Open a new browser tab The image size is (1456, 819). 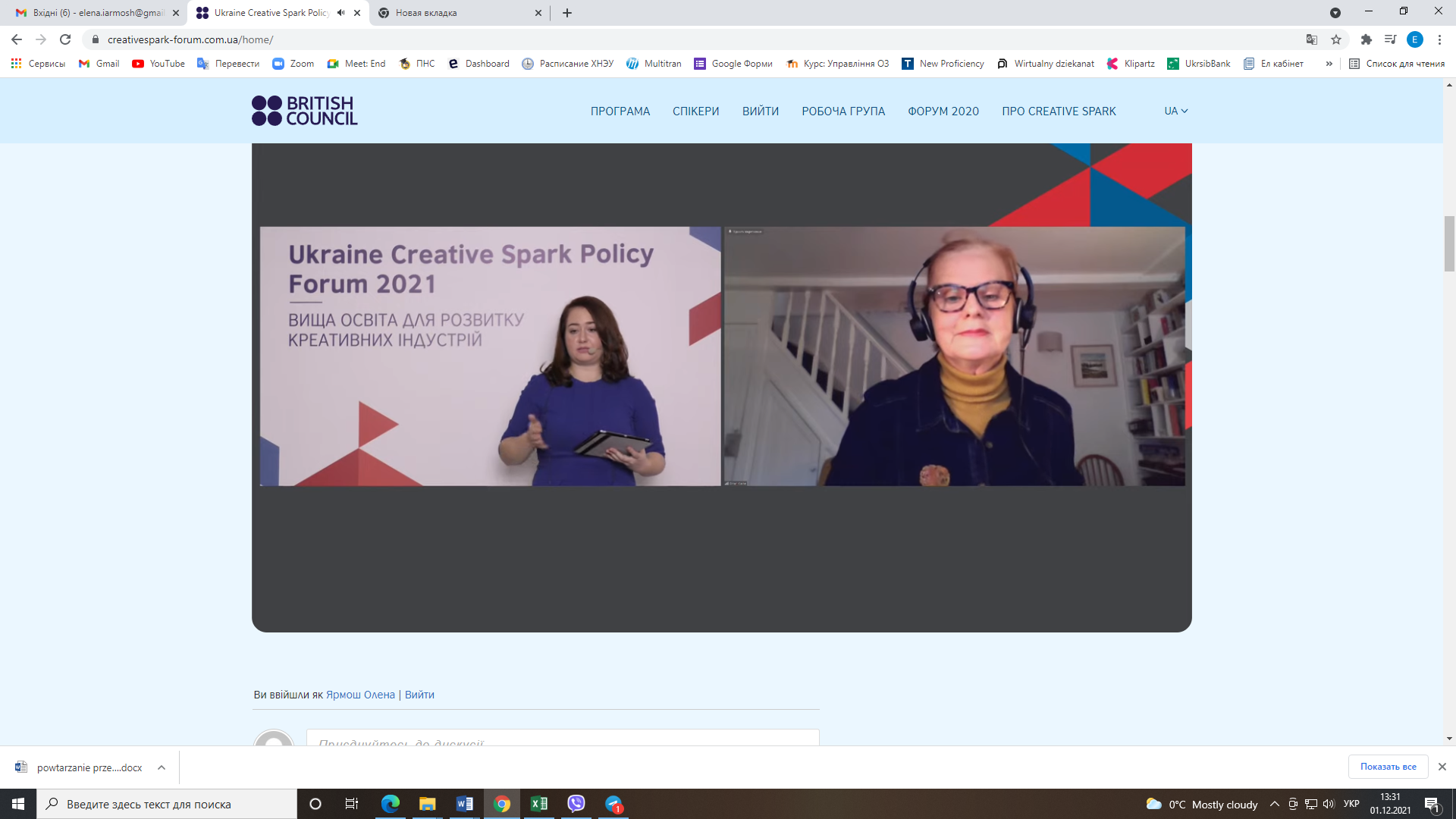[567, 13]
